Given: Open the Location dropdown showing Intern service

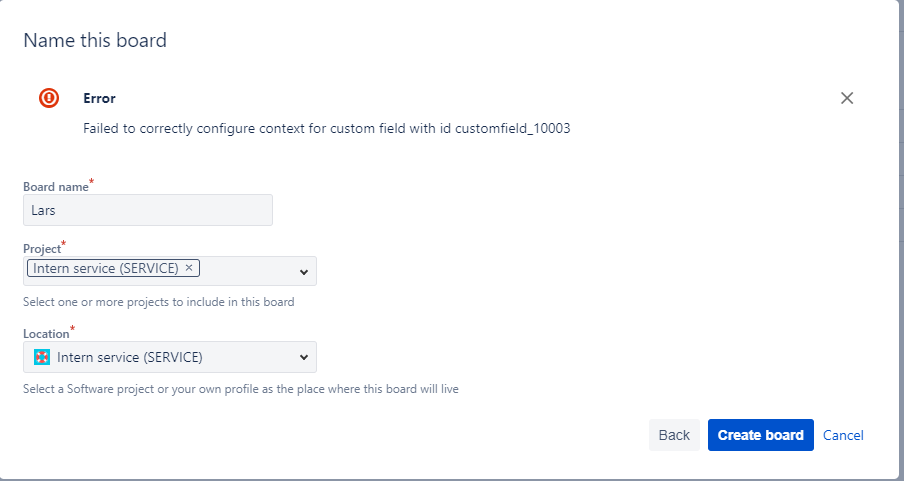Looking at the screenshot, I should pyautogui.click(x=170, y=357).
